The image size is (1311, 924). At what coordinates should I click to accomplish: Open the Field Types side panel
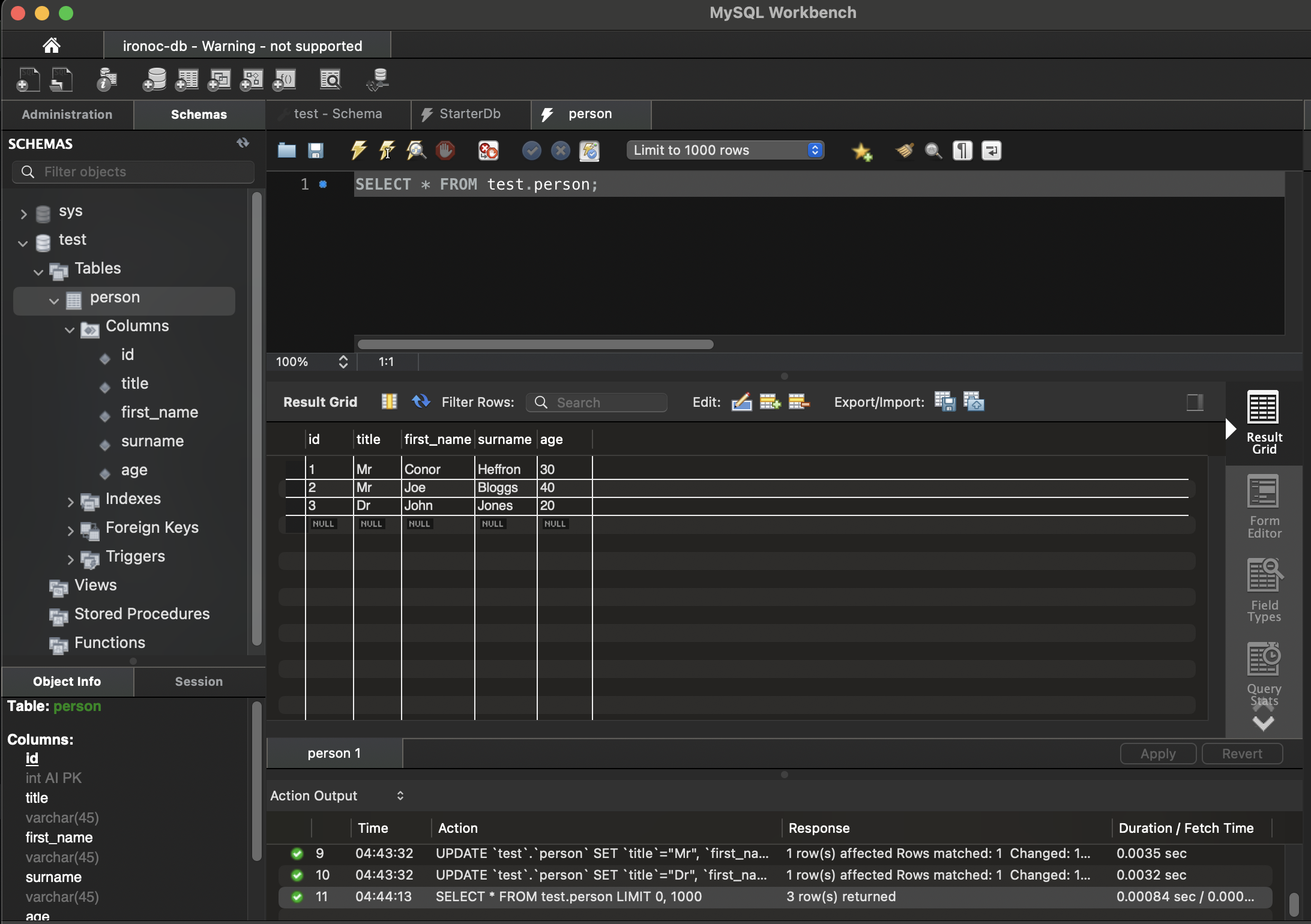pyautogui.click(x=1264, y=590)
